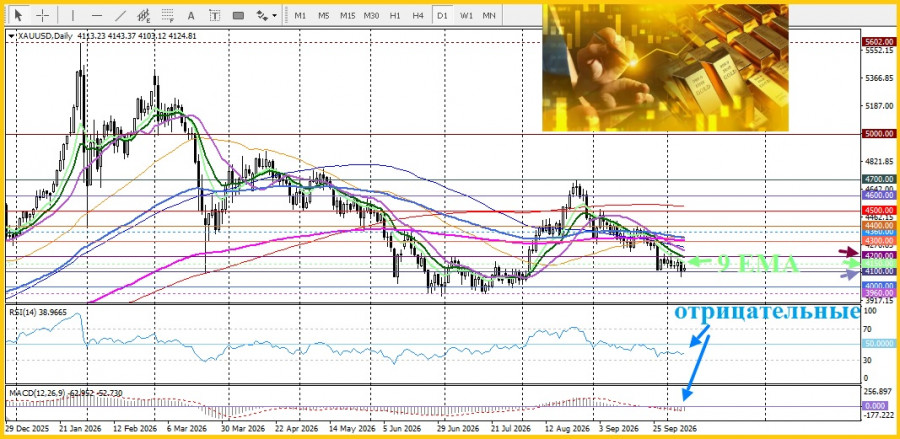Click the 29 Dec 2025 date label

point(27,429)
